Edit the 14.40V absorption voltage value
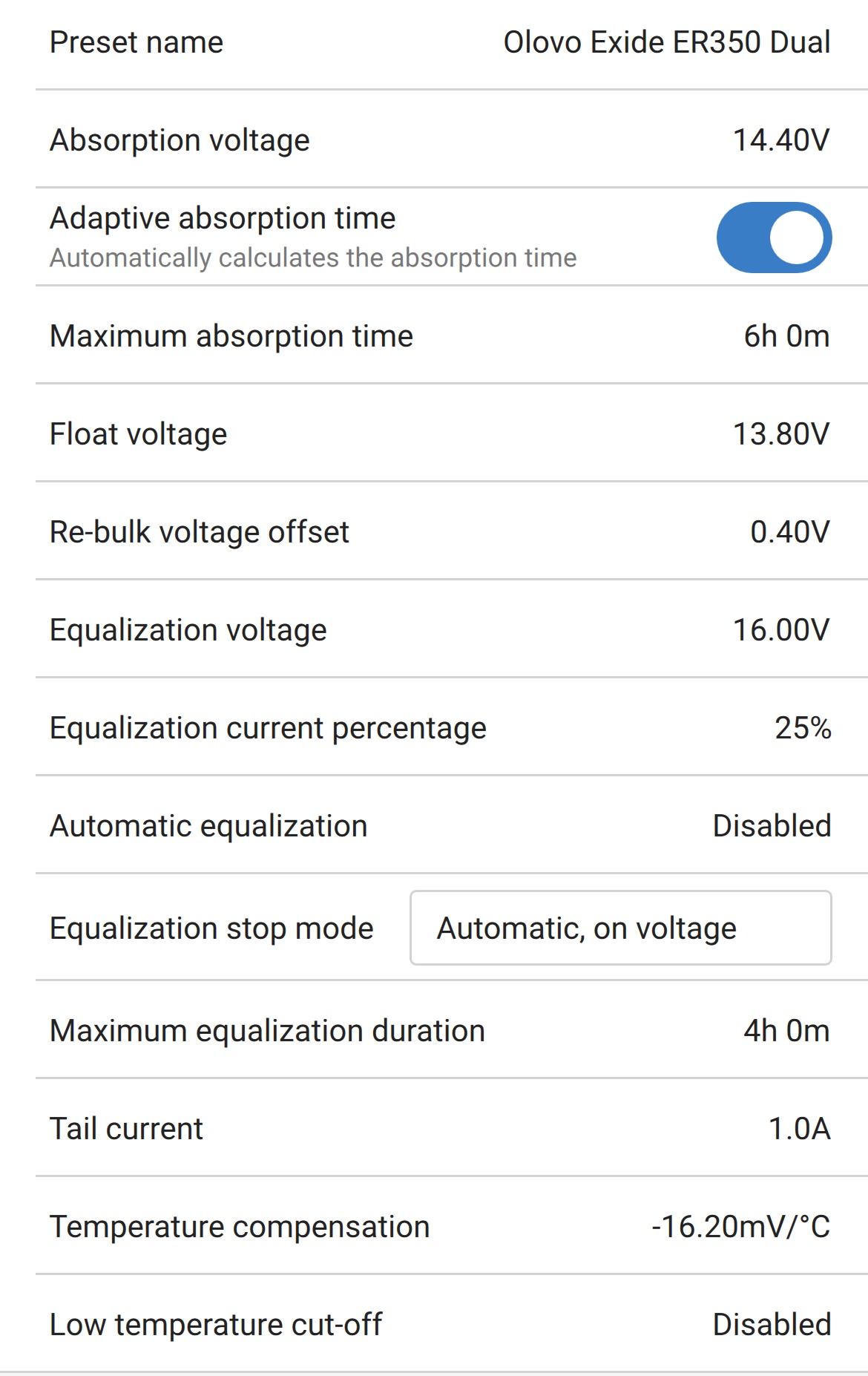Image resolution: width=868 pixels, height=1376 pixels. 781,140
